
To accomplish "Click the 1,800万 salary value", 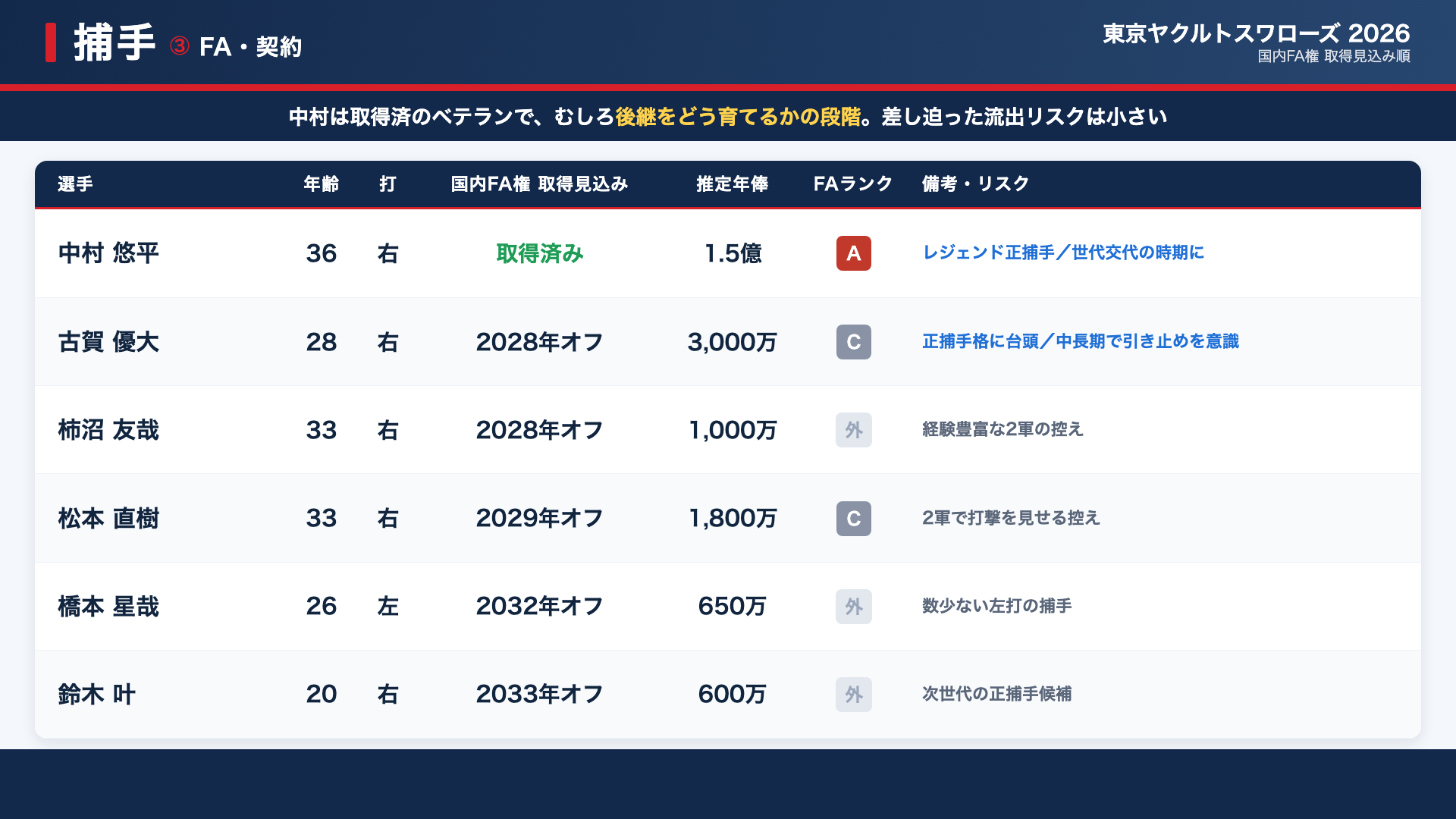I will click(x=733, y=519).
